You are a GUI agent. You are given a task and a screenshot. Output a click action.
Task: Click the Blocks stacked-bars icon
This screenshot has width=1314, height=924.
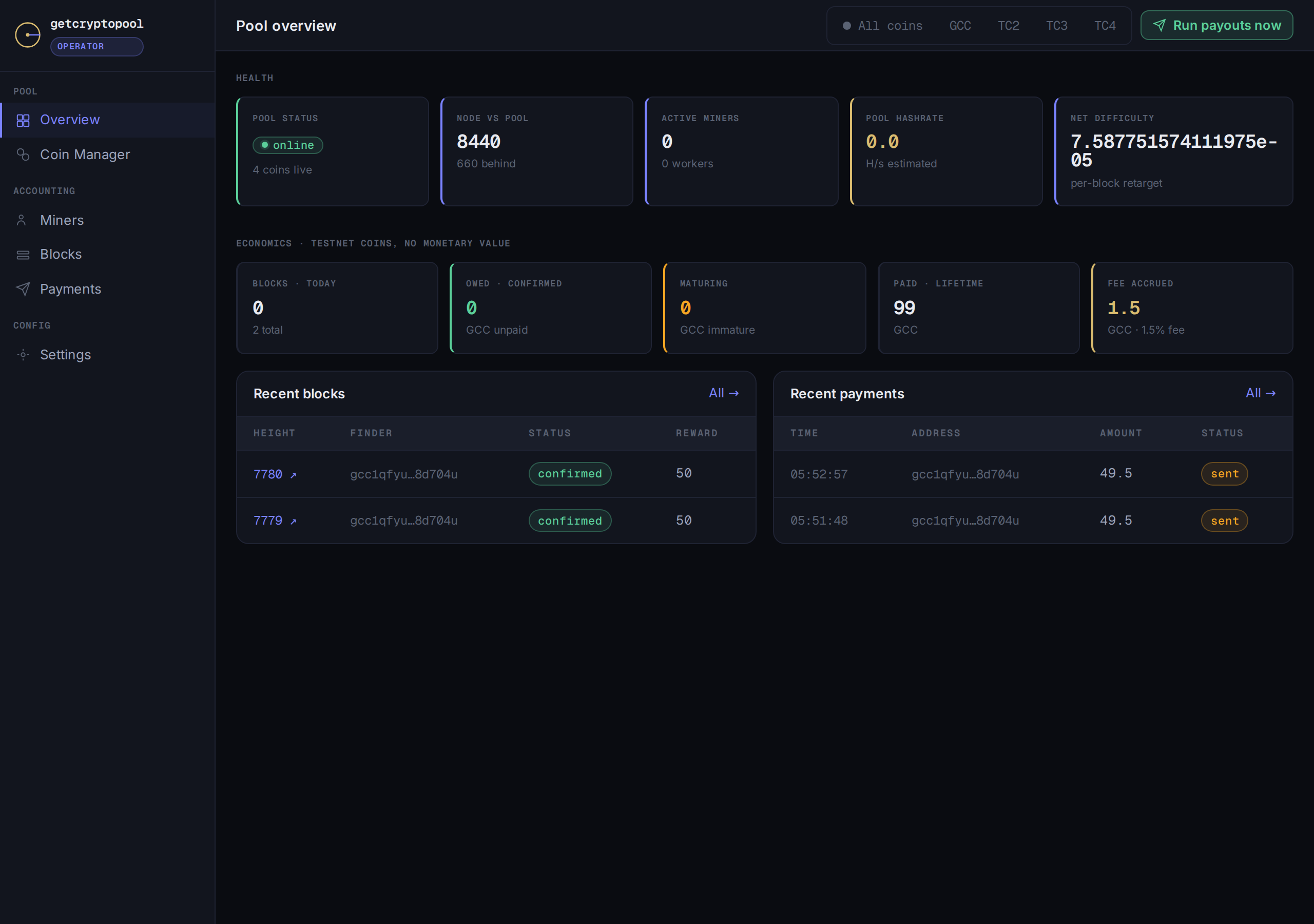(23, 255)
